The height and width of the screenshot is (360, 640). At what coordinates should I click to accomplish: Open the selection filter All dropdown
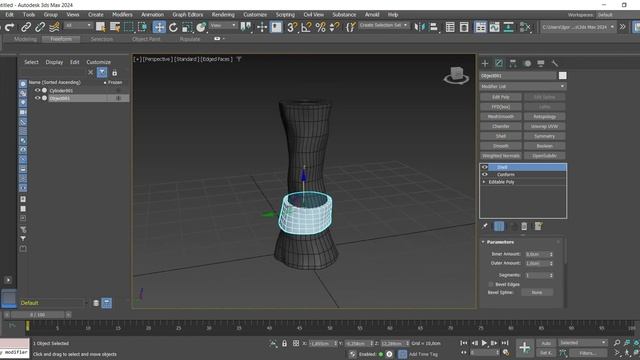point(78,25)
